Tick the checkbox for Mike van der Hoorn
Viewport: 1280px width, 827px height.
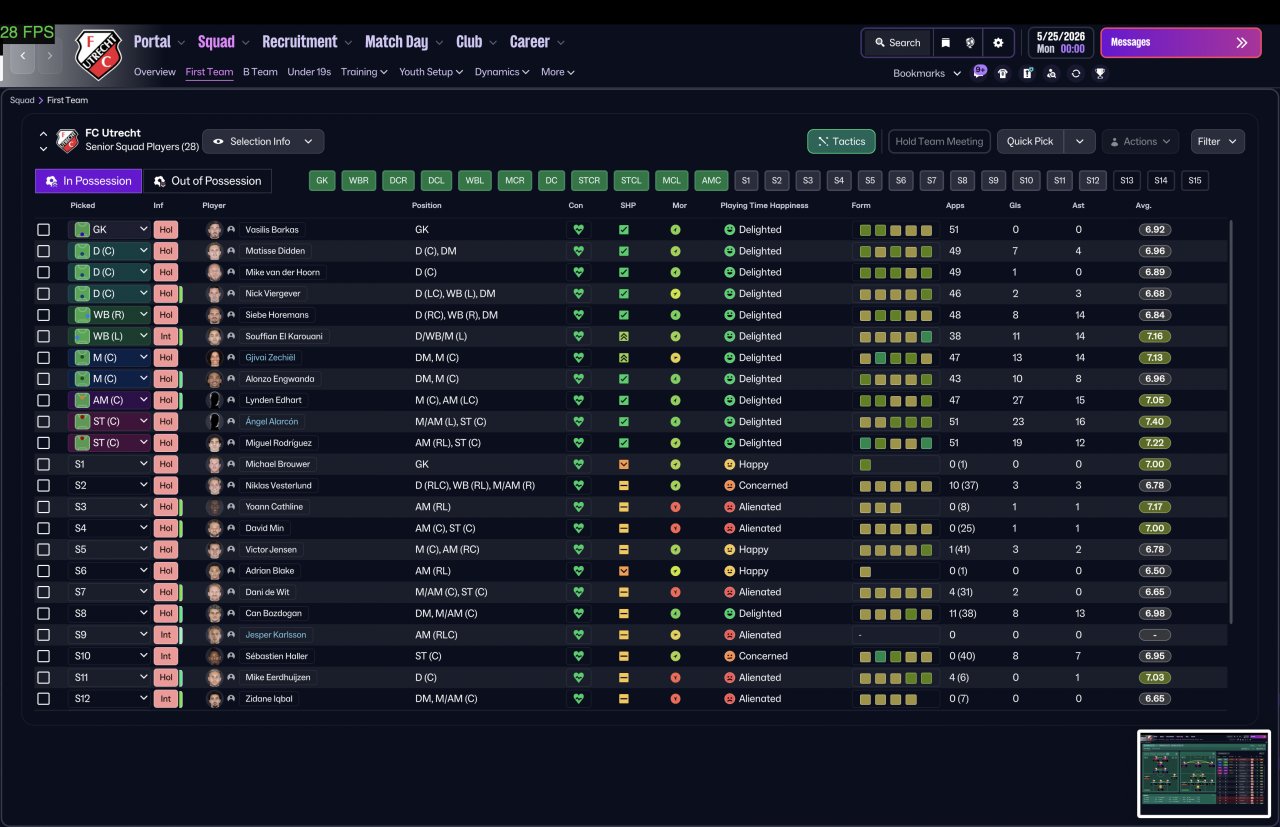pos(43,272)
